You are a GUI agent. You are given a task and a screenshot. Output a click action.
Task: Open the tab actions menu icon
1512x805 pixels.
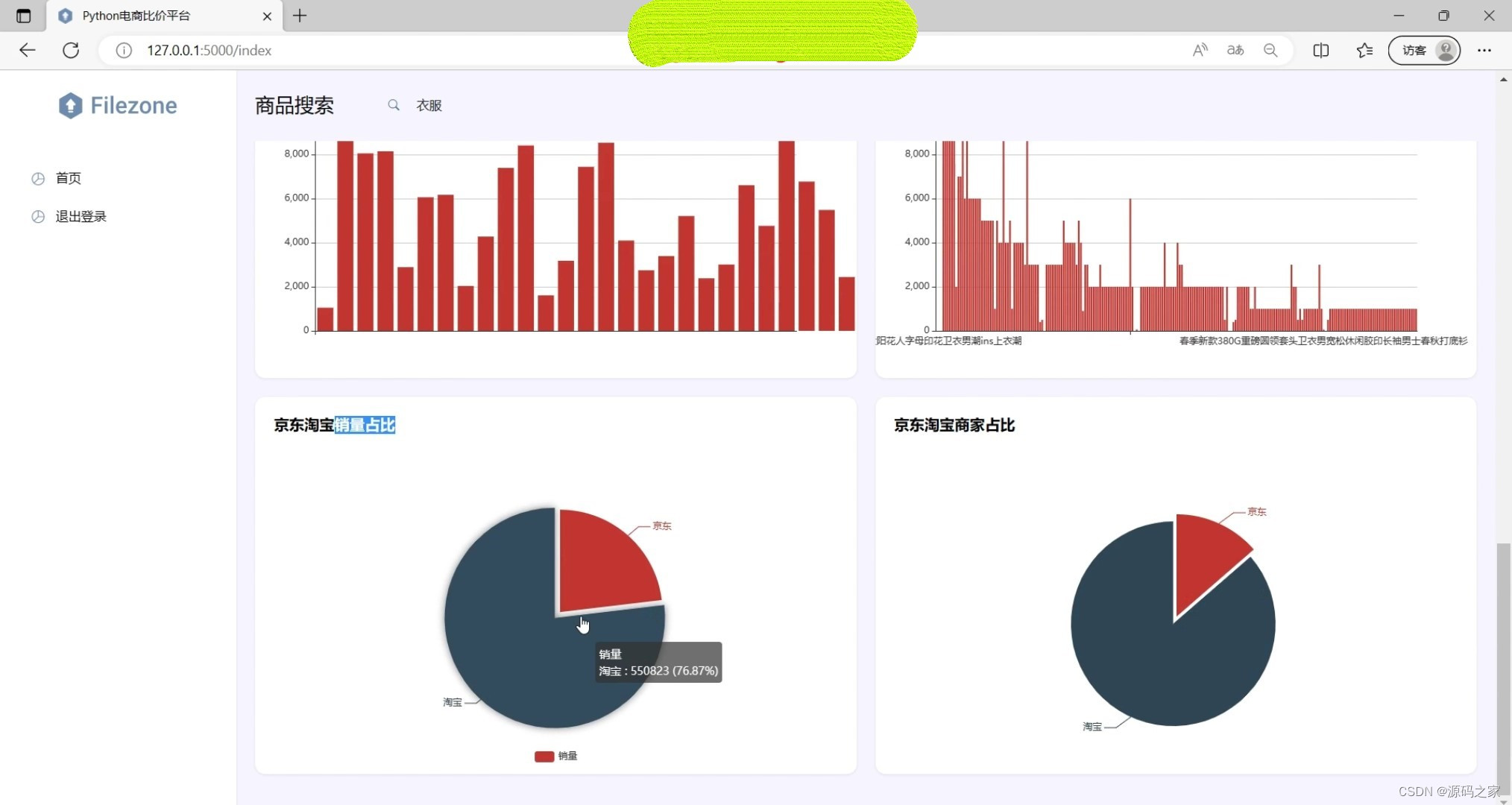point(23,16)
